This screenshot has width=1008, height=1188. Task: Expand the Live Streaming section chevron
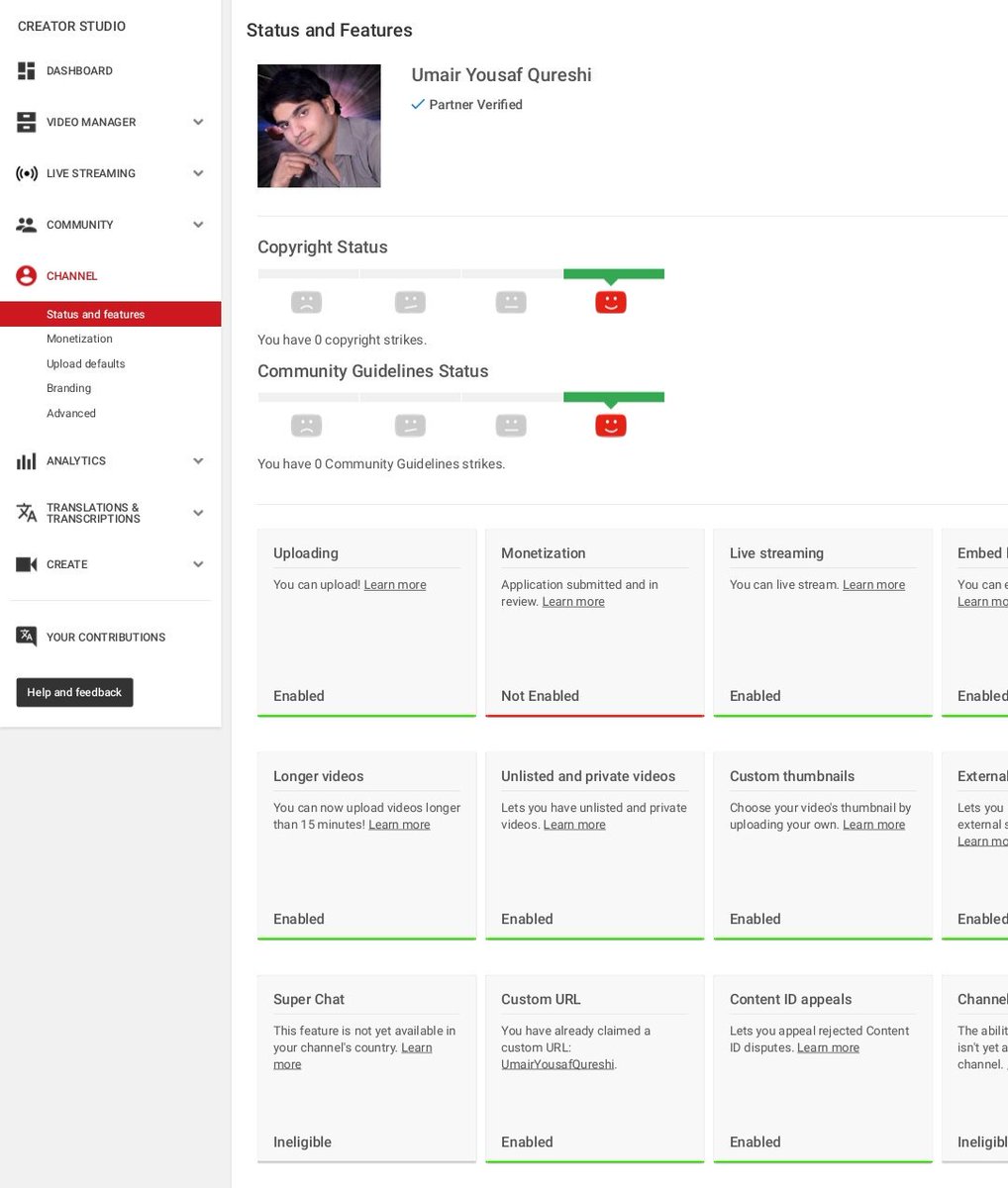click(x=198, y=173)
